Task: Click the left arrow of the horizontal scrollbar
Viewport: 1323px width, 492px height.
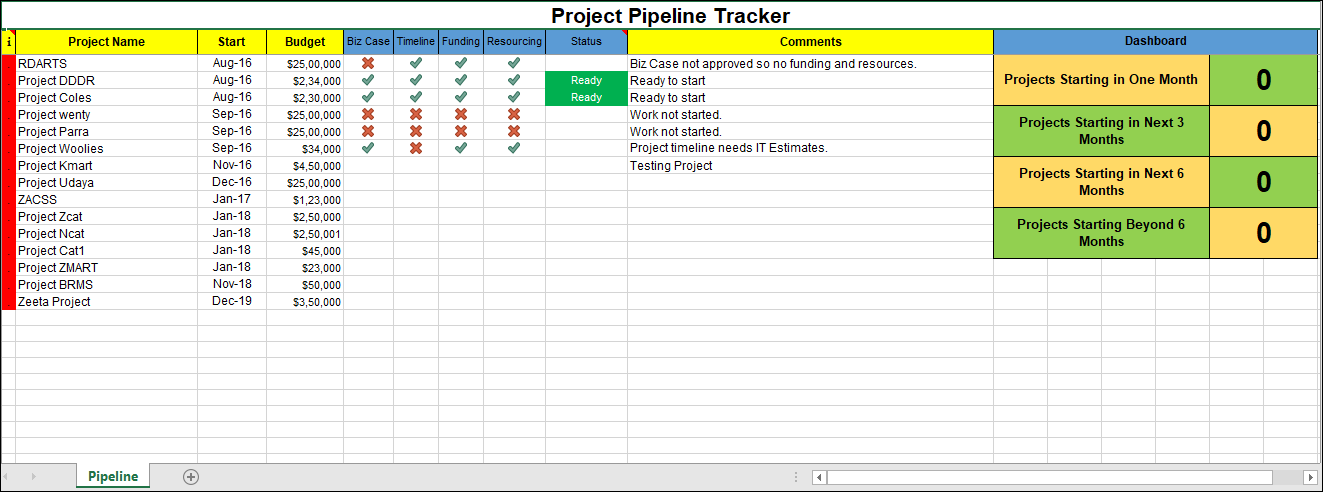Action: point(820,477)
